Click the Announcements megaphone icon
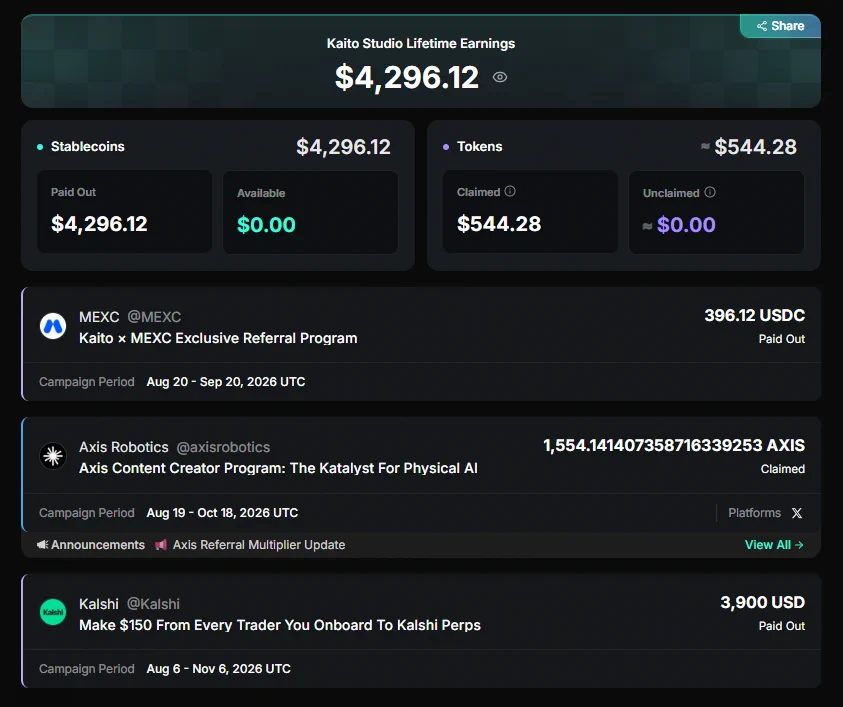This screenshot has height=707, width=843. coord(42,545)
